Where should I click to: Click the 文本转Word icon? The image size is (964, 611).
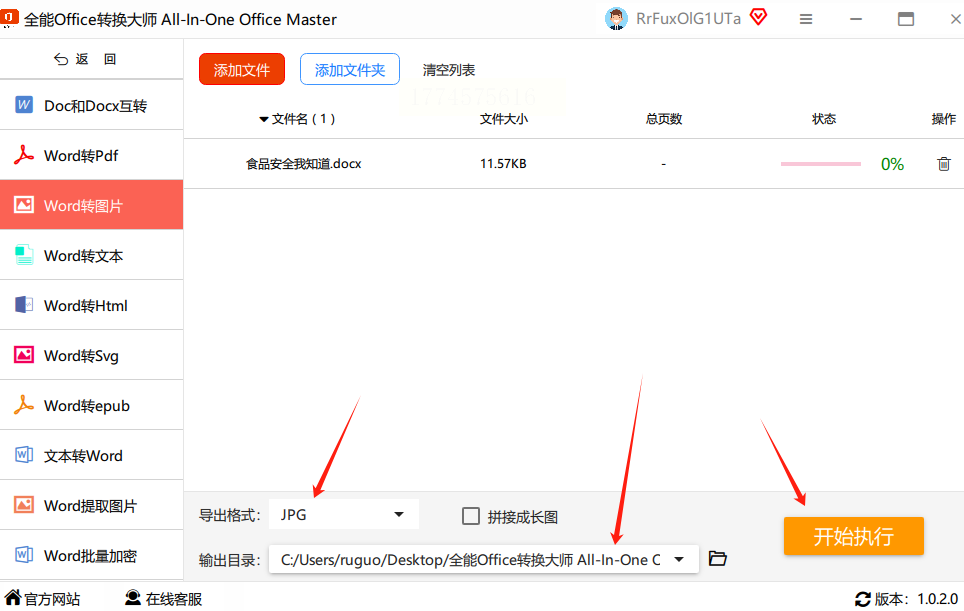click(x=24, y=455)
